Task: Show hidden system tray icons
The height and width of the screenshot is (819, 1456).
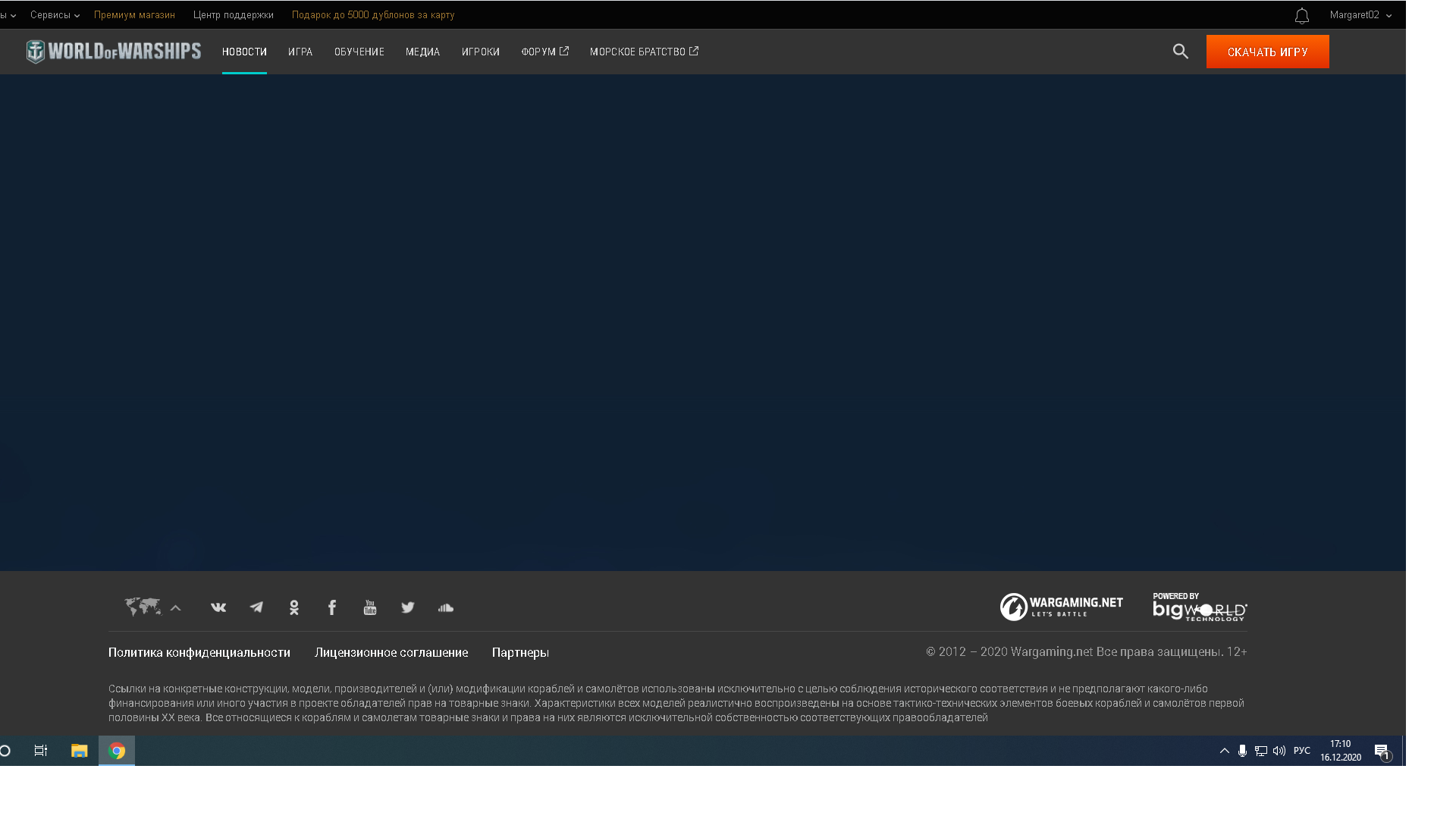Action: point(1225,751)
